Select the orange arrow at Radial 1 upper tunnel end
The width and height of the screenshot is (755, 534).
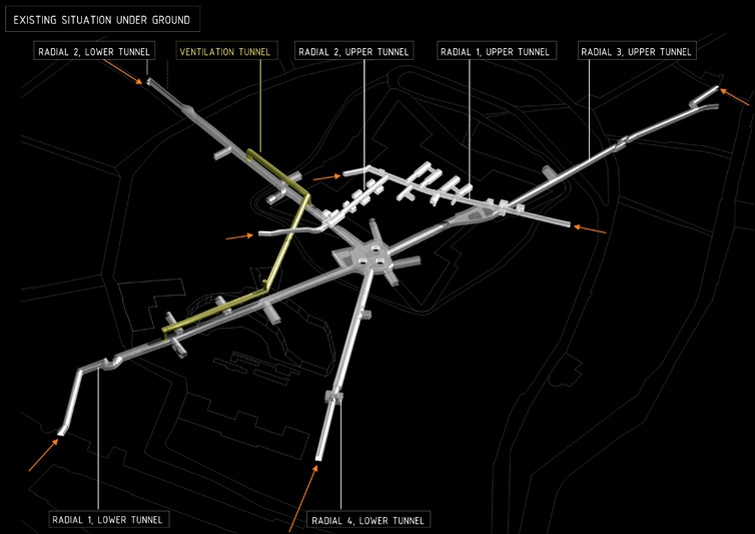(x=591, y=229)
